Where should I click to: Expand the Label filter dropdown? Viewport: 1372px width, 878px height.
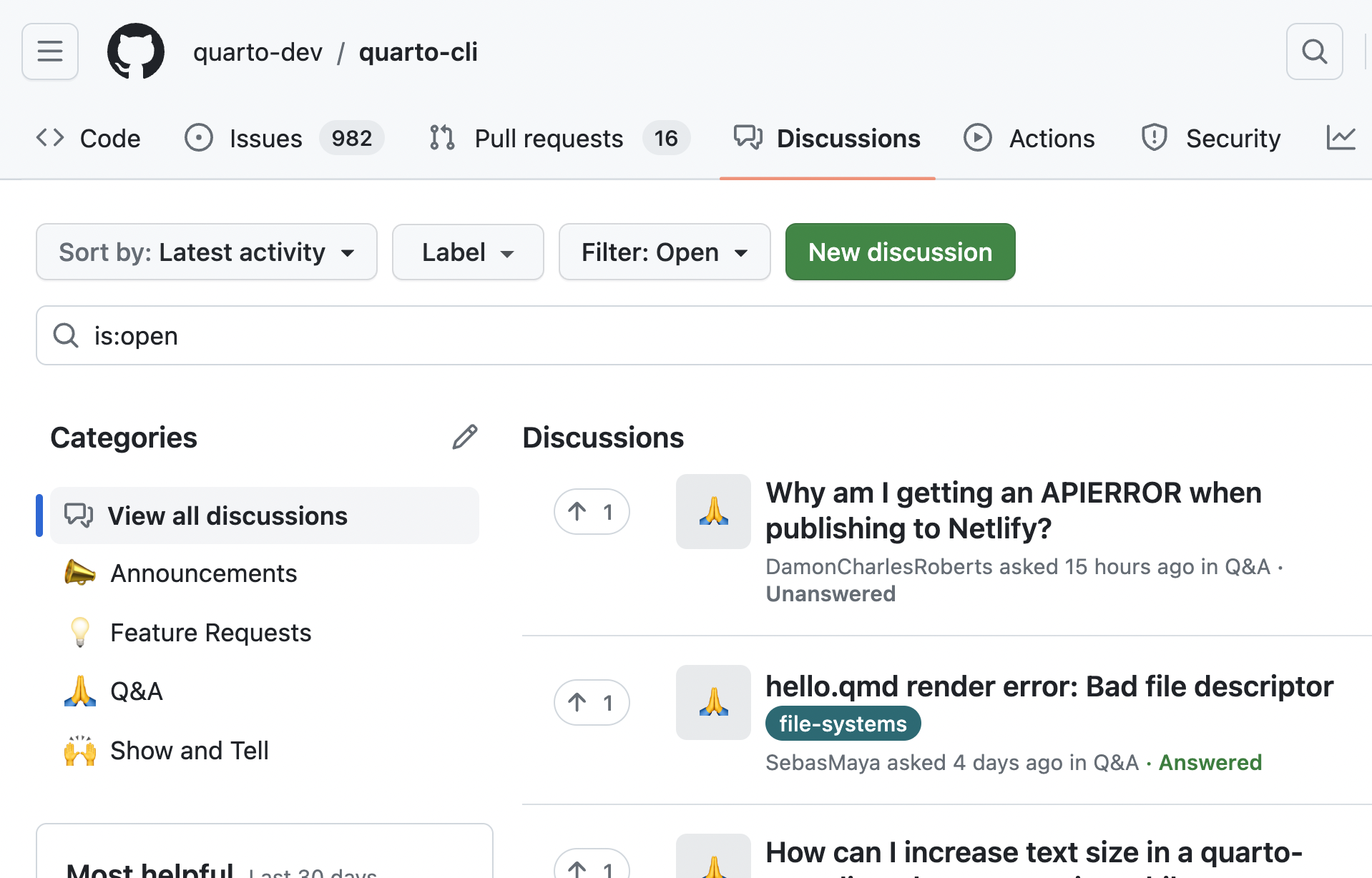tap(468, 252)
